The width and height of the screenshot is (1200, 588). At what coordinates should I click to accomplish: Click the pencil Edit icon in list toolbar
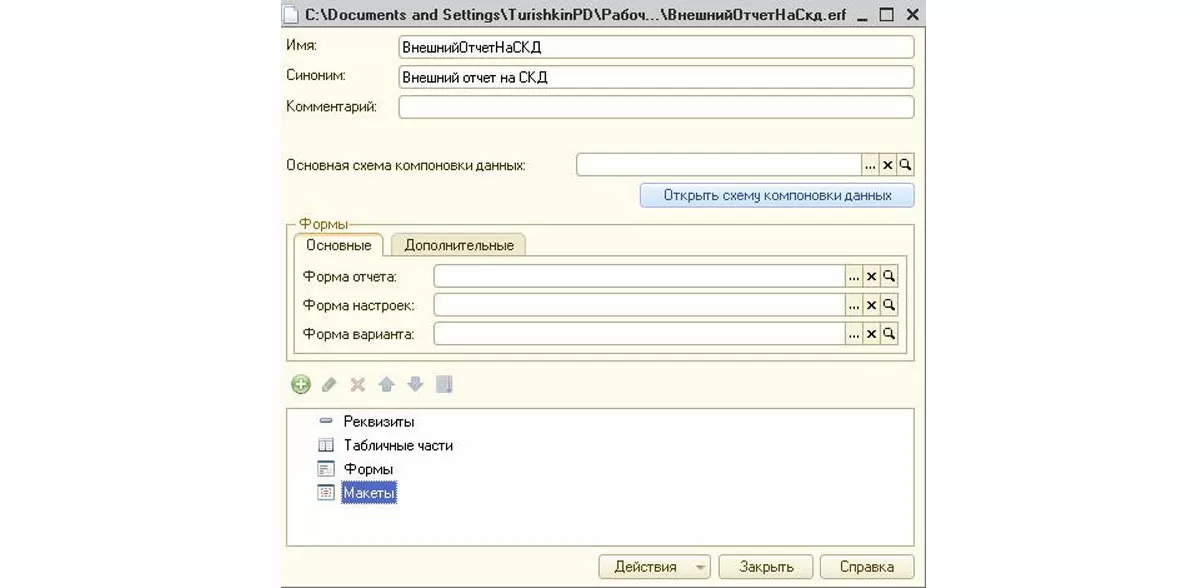[x=329, y=384]
